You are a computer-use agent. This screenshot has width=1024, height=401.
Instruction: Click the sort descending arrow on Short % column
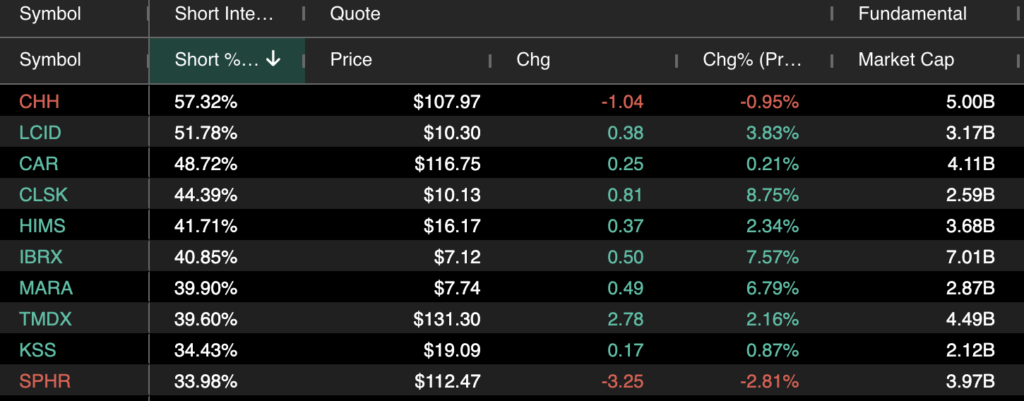click(273, 60)
